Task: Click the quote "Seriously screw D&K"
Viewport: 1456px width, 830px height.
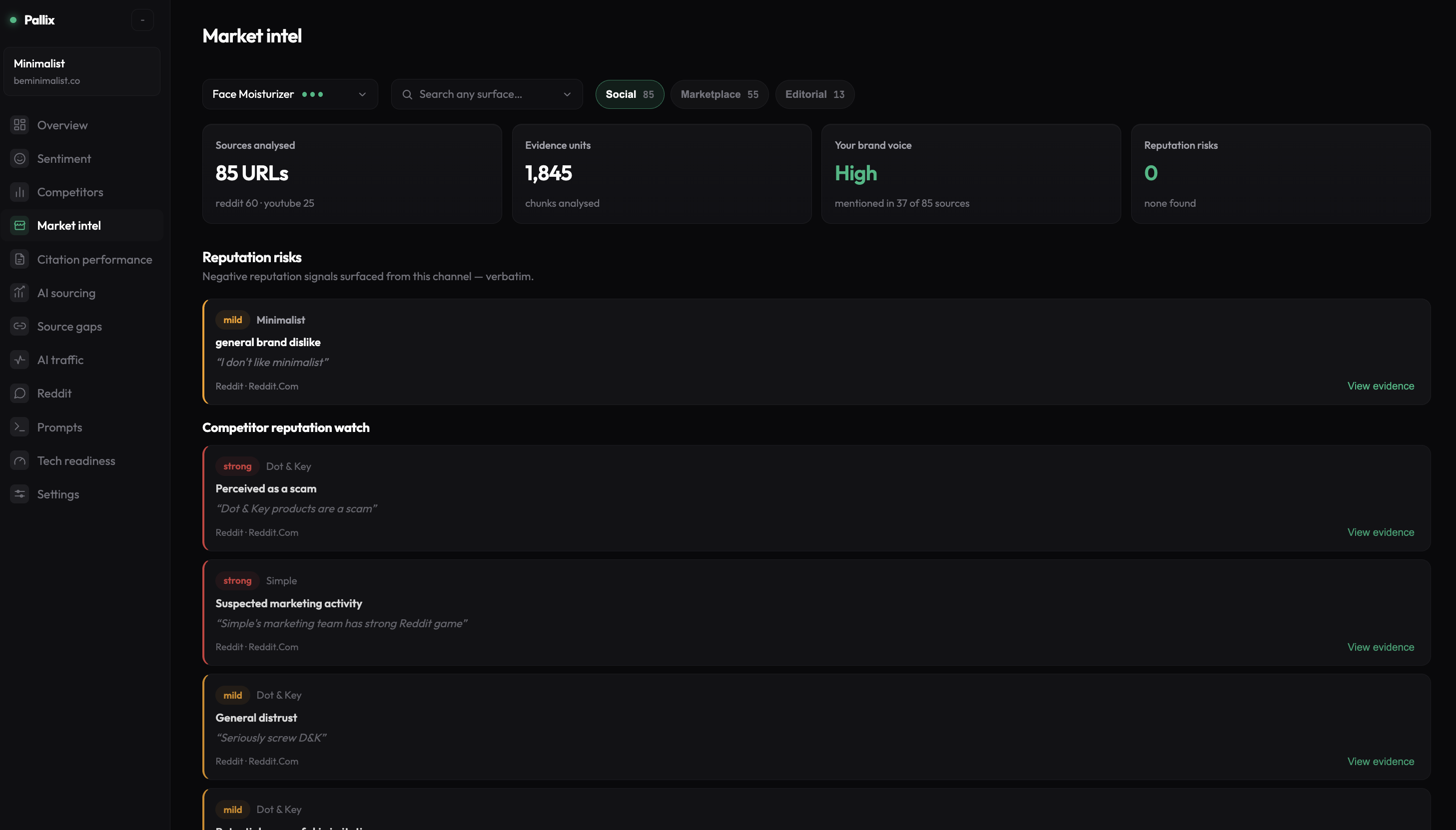Action: tap(271, 738)
